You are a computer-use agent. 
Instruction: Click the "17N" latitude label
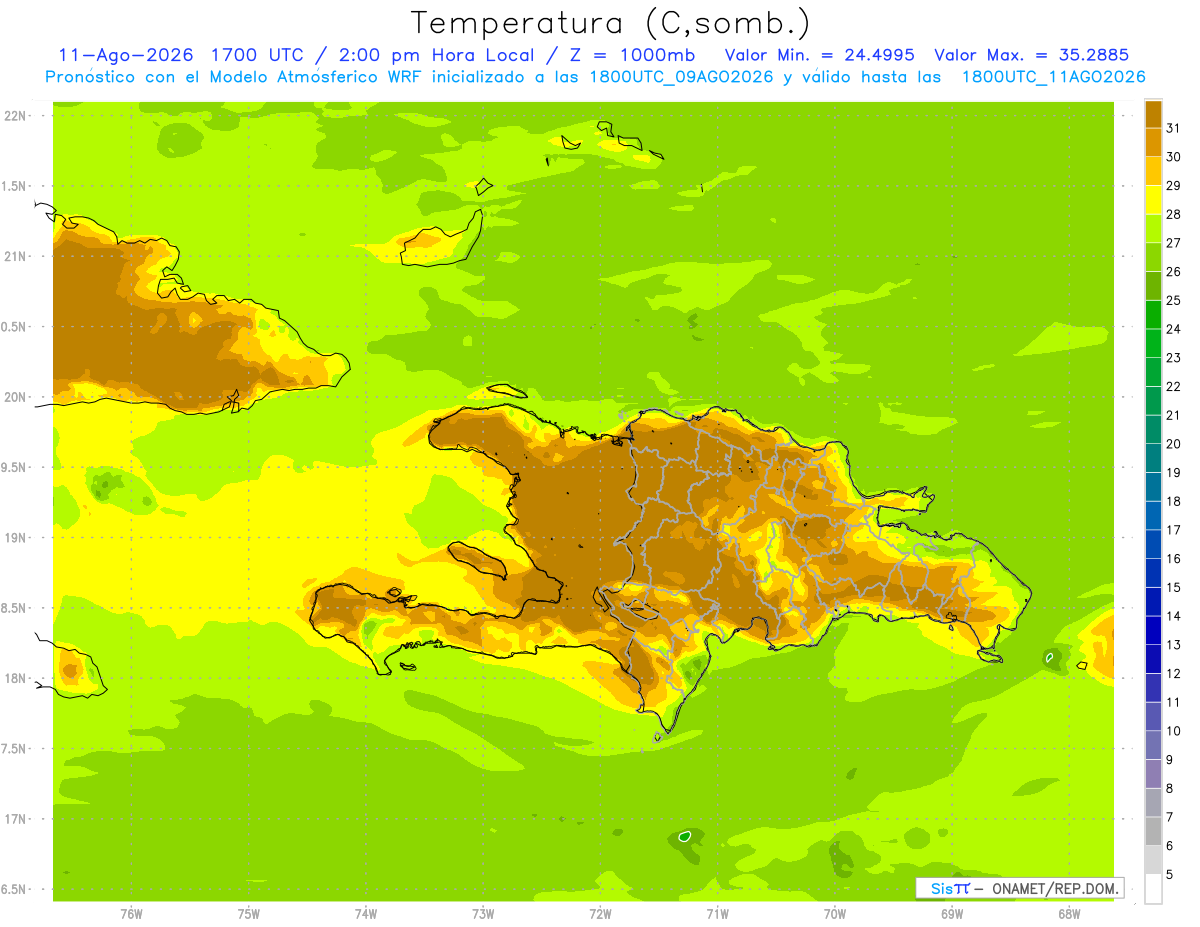pyautogui.click(x=17, y=819)
